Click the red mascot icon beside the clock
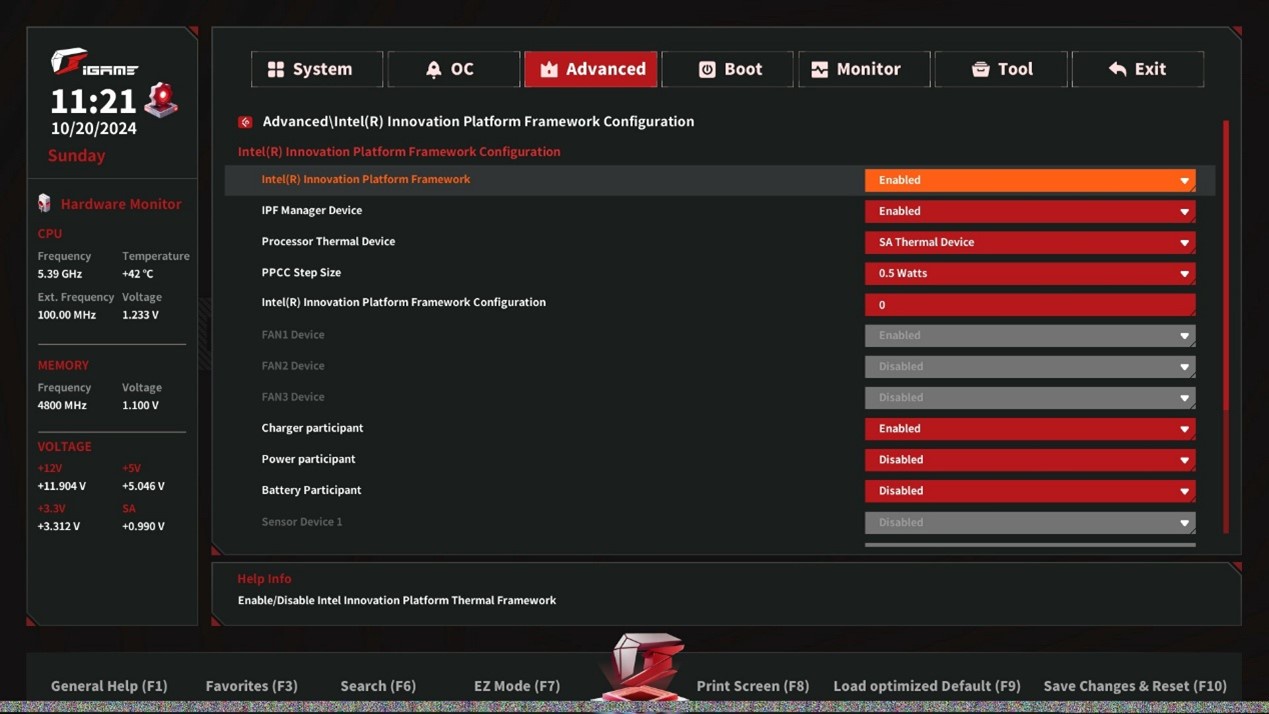Image resolution: width=1269 pixels, height=714 pixels. 161,100
